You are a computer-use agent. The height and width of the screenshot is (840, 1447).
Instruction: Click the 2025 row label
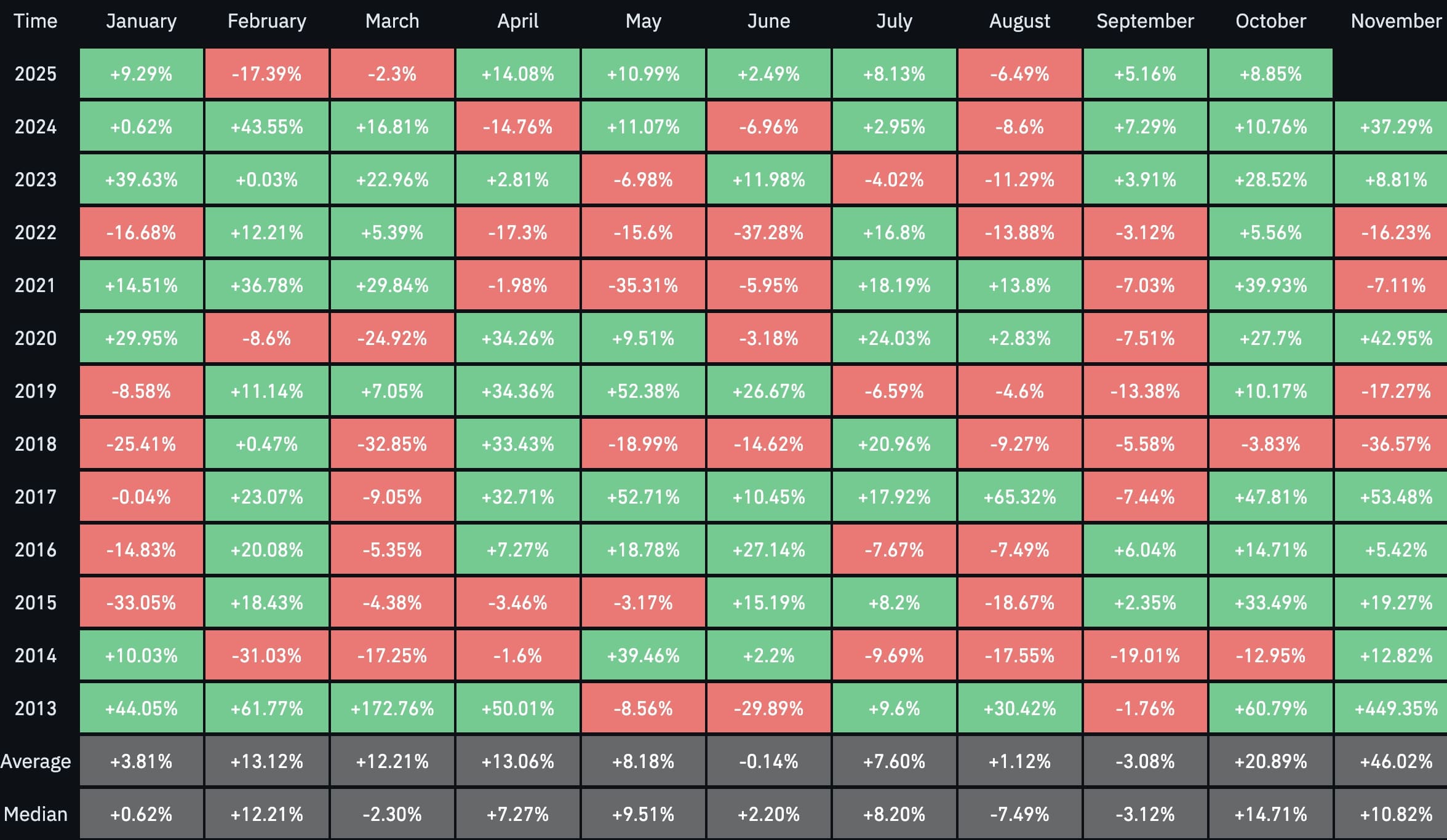[35, 74]
